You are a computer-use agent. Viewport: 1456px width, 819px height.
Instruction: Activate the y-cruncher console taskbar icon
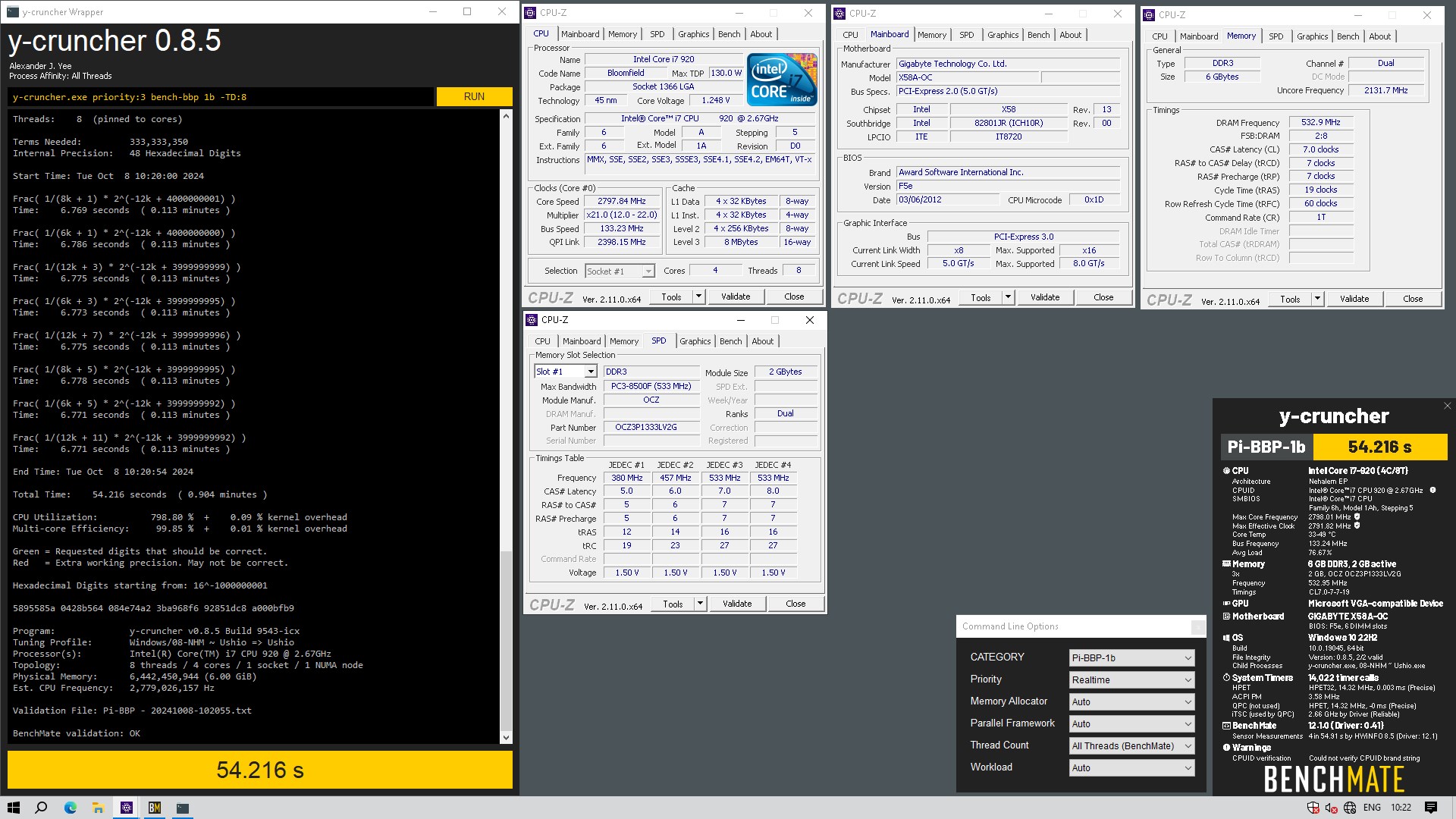(x=183, y=808)
